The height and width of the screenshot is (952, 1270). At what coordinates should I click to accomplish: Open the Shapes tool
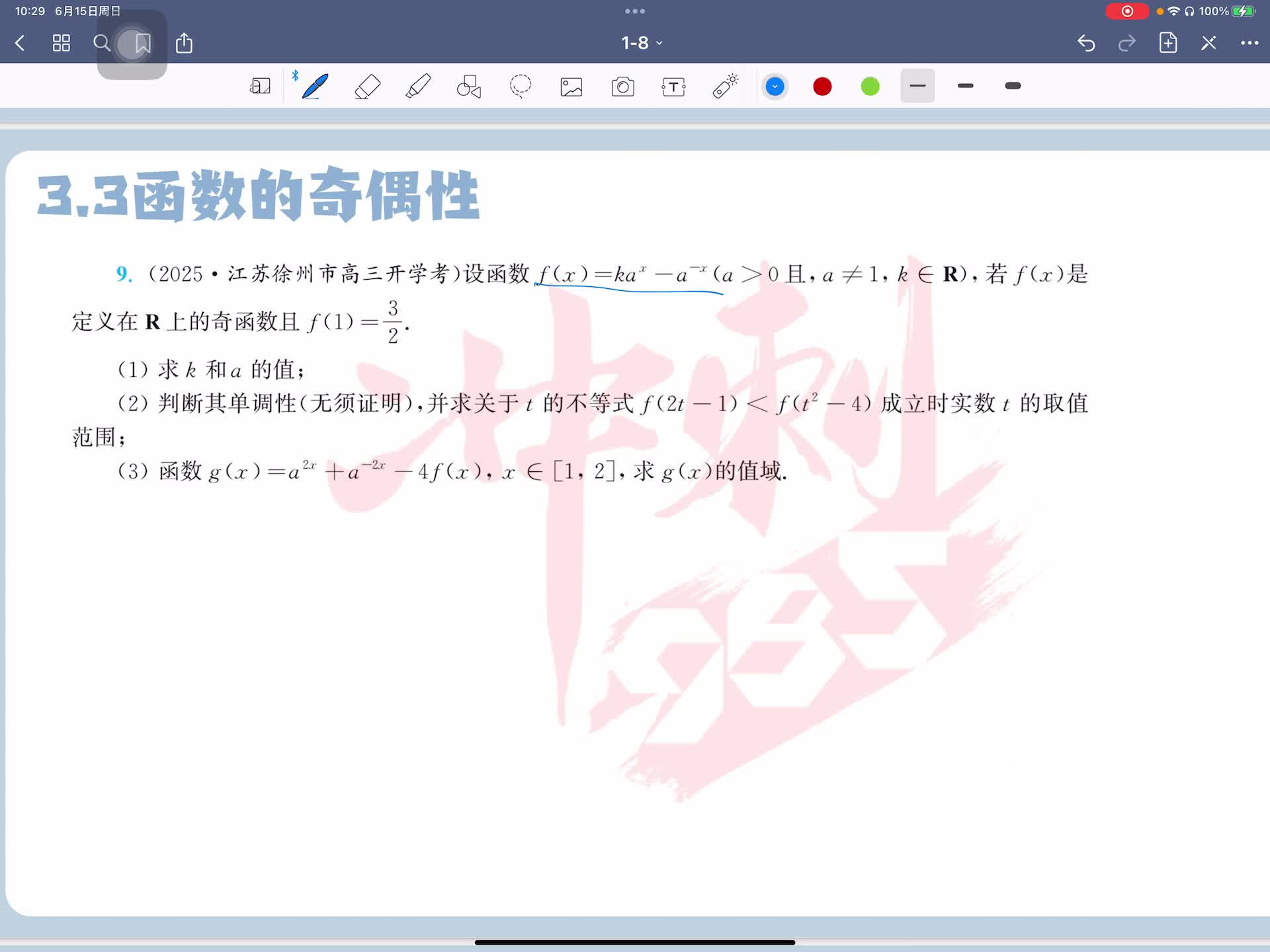pyautogui.click(x=469, y=87)
